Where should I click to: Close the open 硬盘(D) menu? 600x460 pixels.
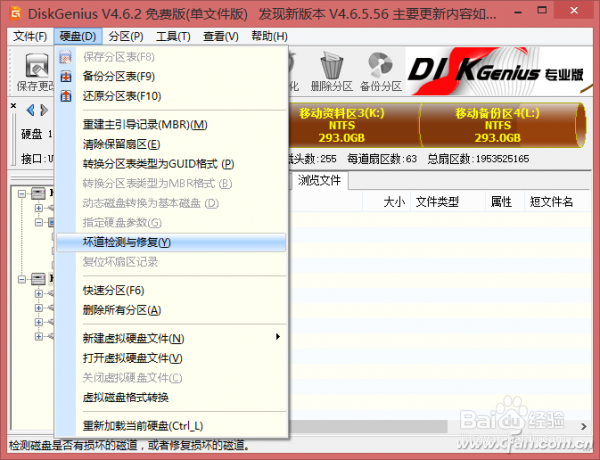click(78, 36)
